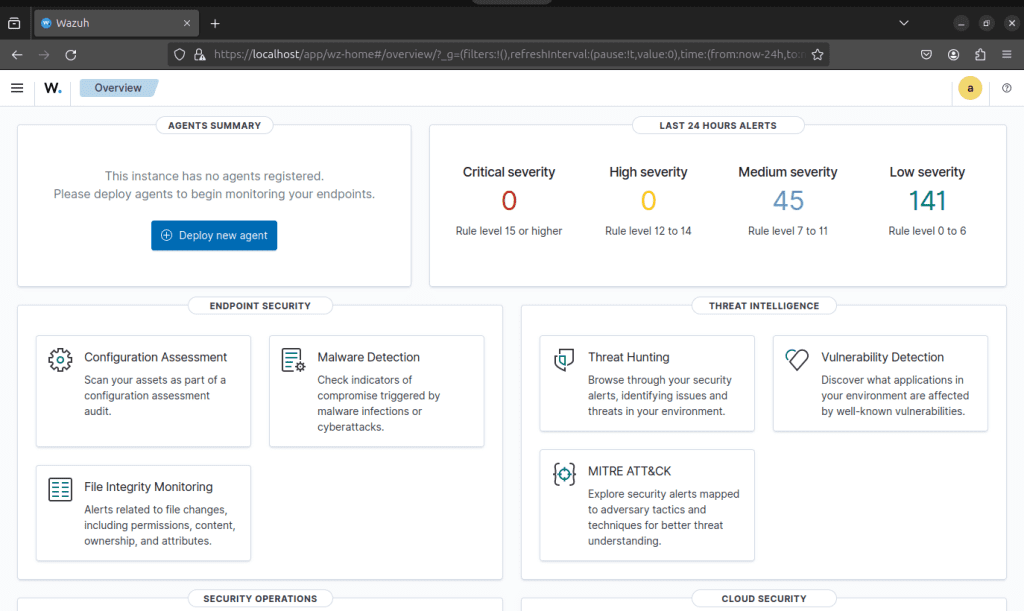Click the Overview breadcrumb
The height and width of the screenshot is (611, 1024).
click(118, 88)
